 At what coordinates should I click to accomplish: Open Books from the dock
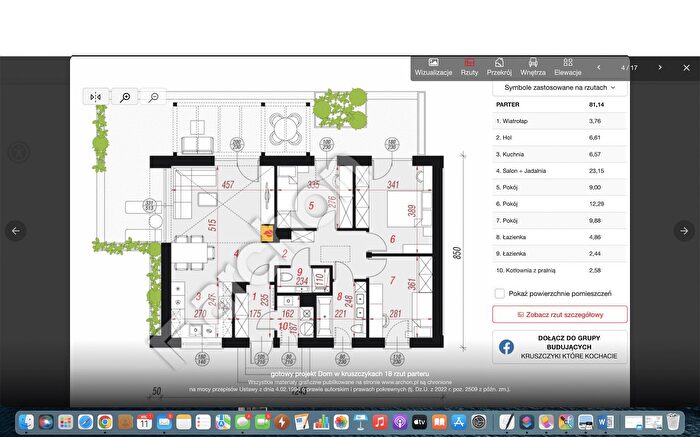439,421
